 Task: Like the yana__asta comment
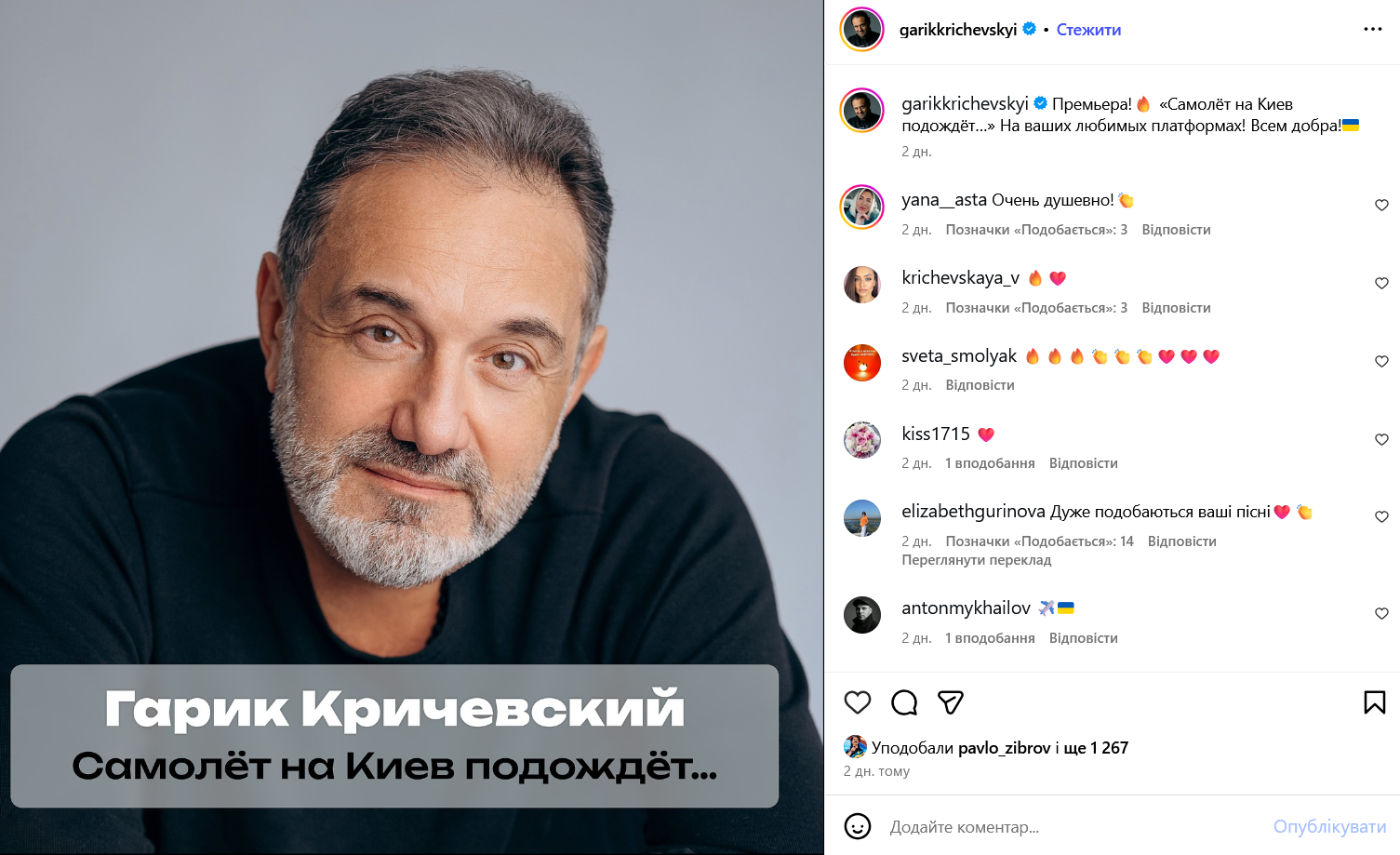coord(1381,206)
